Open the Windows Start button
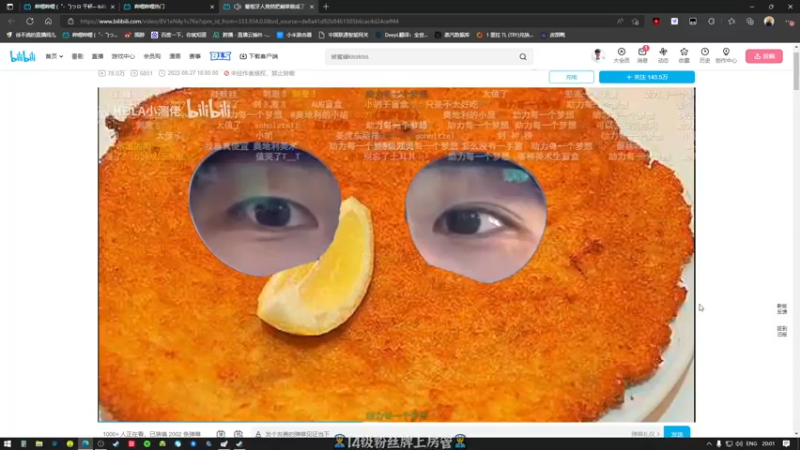Screen dimensions: 800x450 (x=8, y=444)
